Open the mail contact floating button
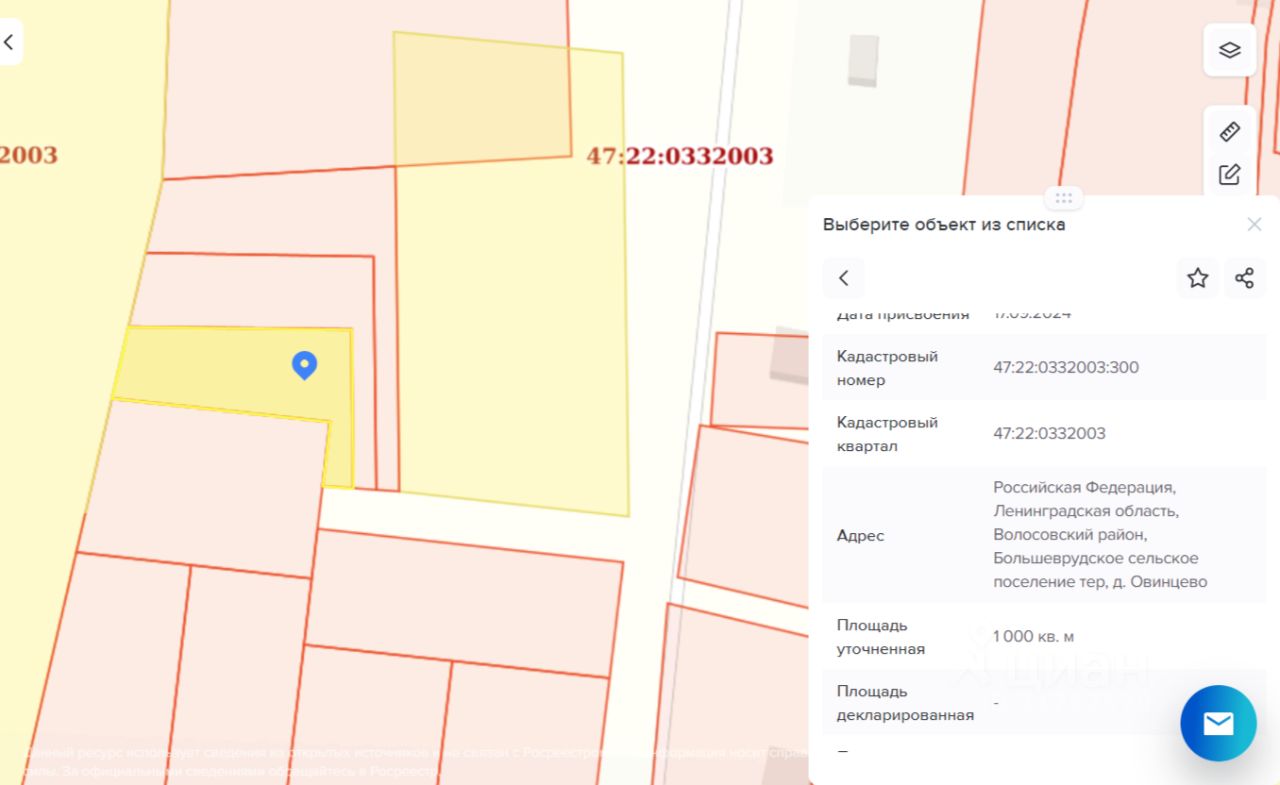This screenshot has height=785, width=1280. tap(1218, 723)
